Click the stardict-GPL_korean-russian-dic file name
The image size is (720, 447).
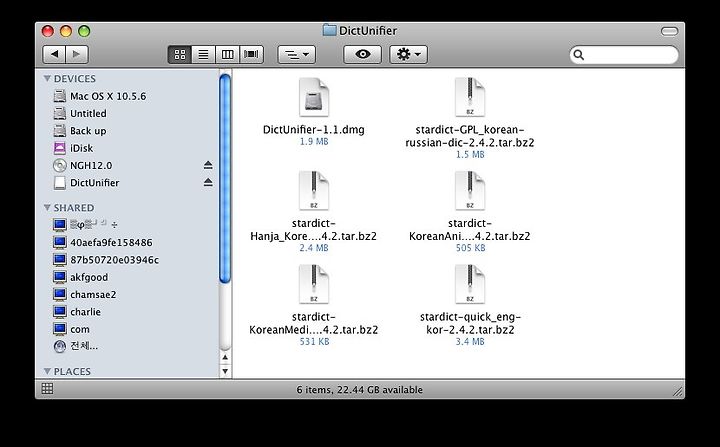coord(470,136)
